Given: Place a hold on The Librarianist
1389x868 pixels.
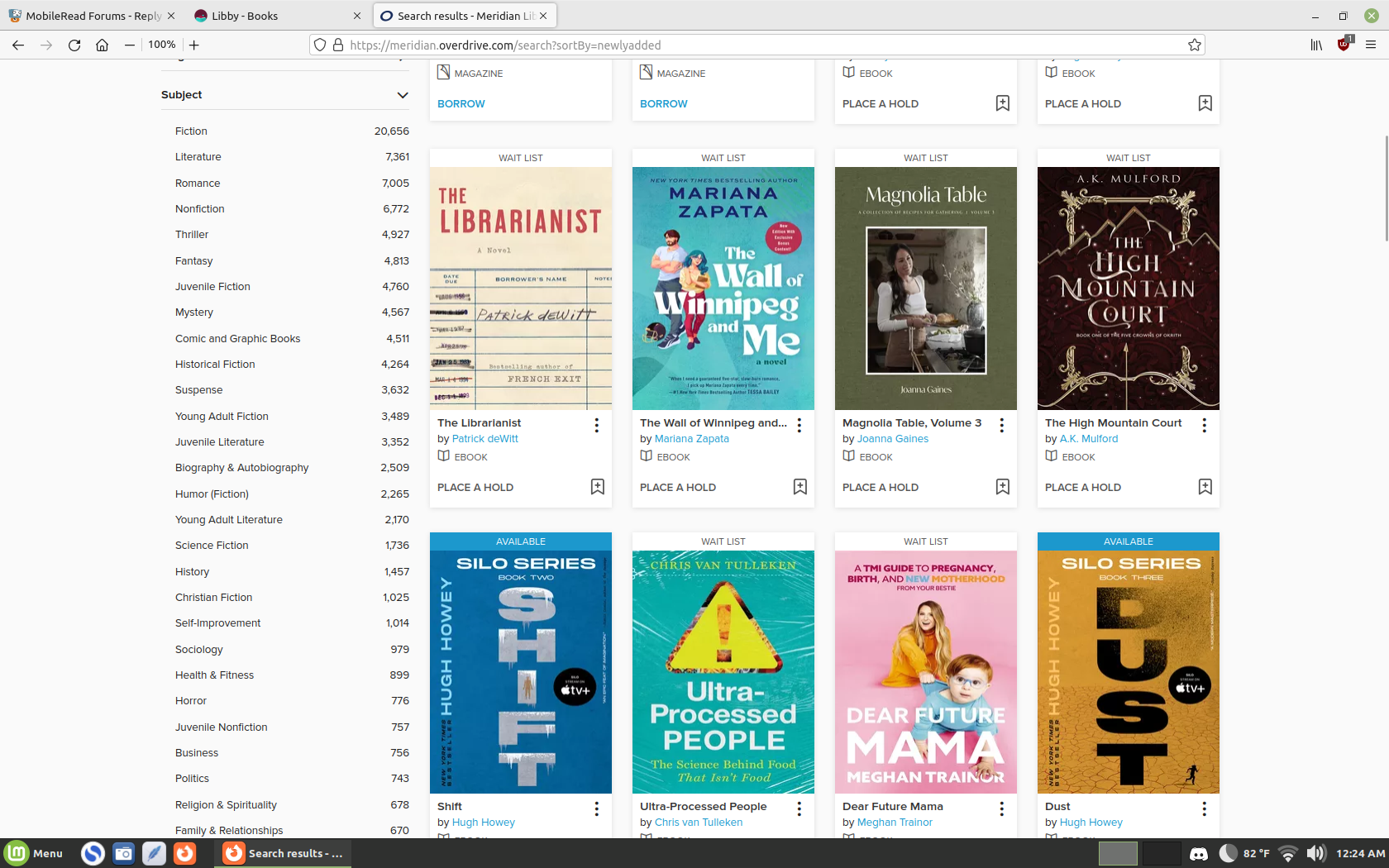Looking at the screenshot, I should 475,488.
